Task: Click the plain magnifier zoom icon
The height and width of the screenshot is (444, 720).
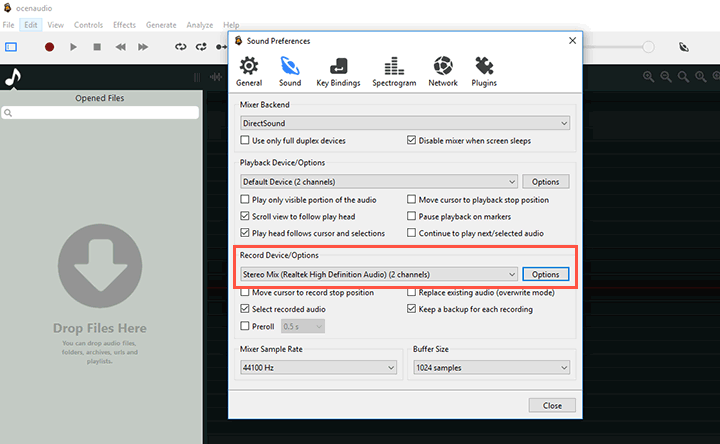Action: (x=683, y=77)
